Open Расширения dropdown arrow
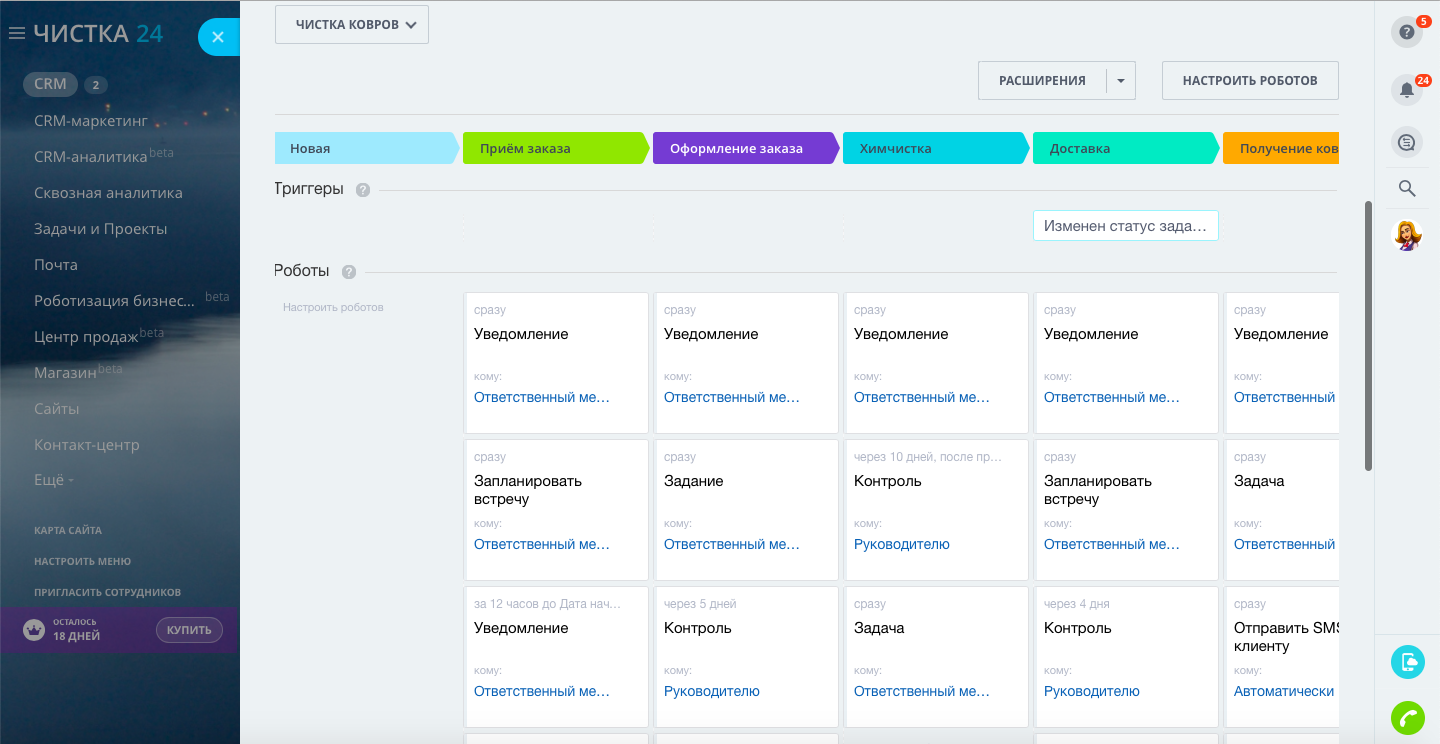Image resolution: width=1440 pixels, height=744 pixels. point(1121,81)
